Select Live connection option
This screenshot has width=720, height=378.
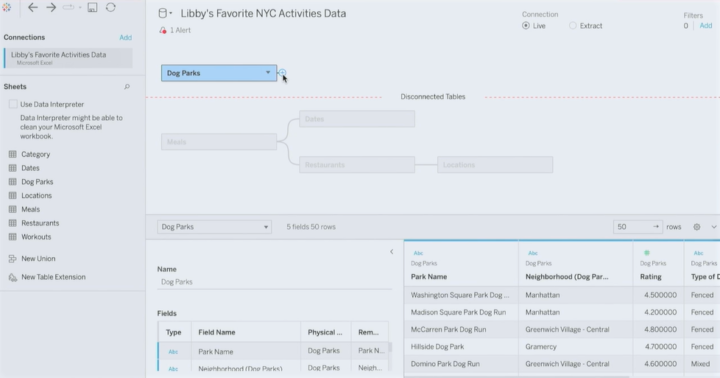coord(526,26)
